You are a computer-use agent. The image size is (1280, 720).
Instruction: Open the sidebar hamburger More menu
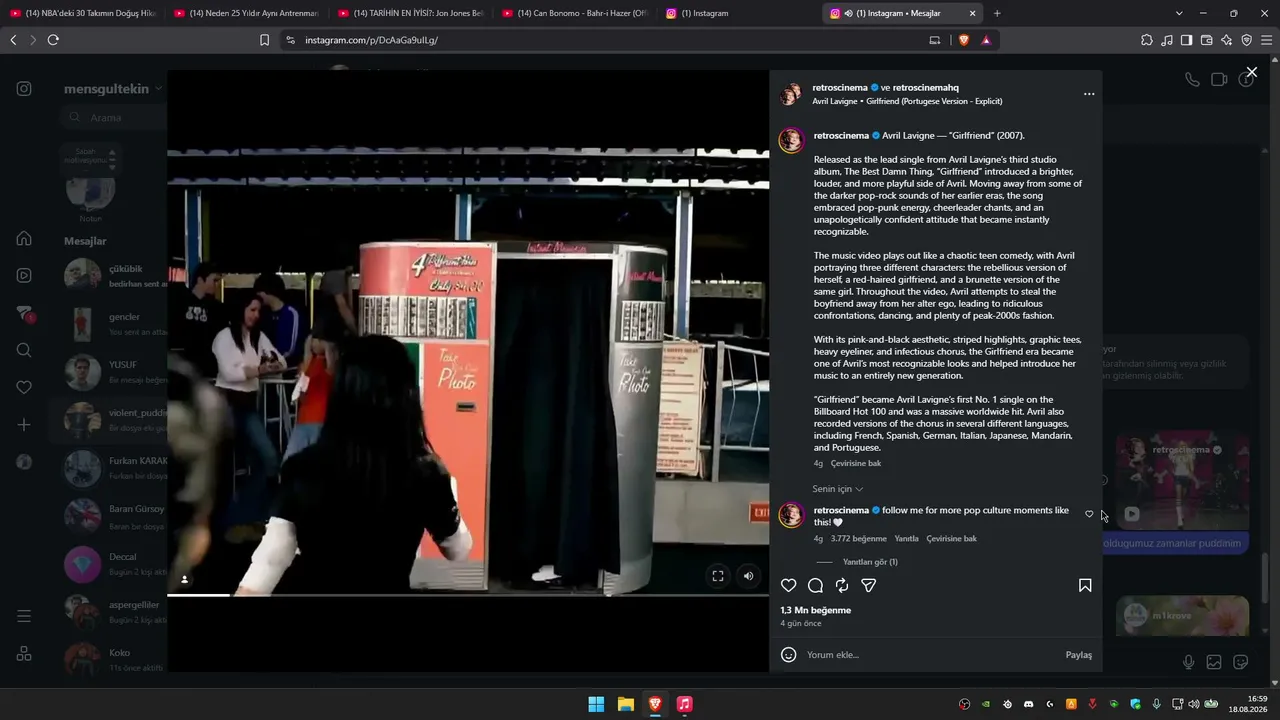click(x=24, y=616)
